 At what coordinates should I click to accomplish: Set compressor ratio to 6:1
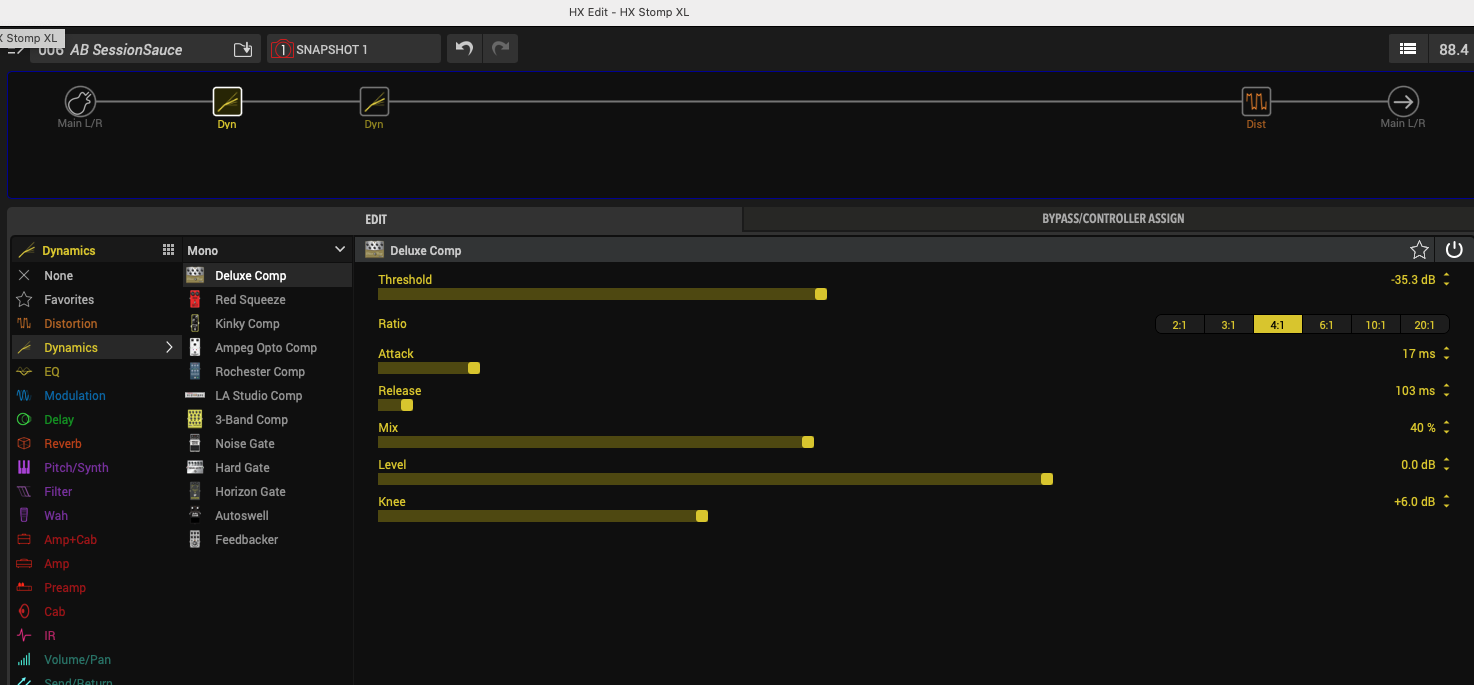pyautogui.click(x=1326, y=324)
